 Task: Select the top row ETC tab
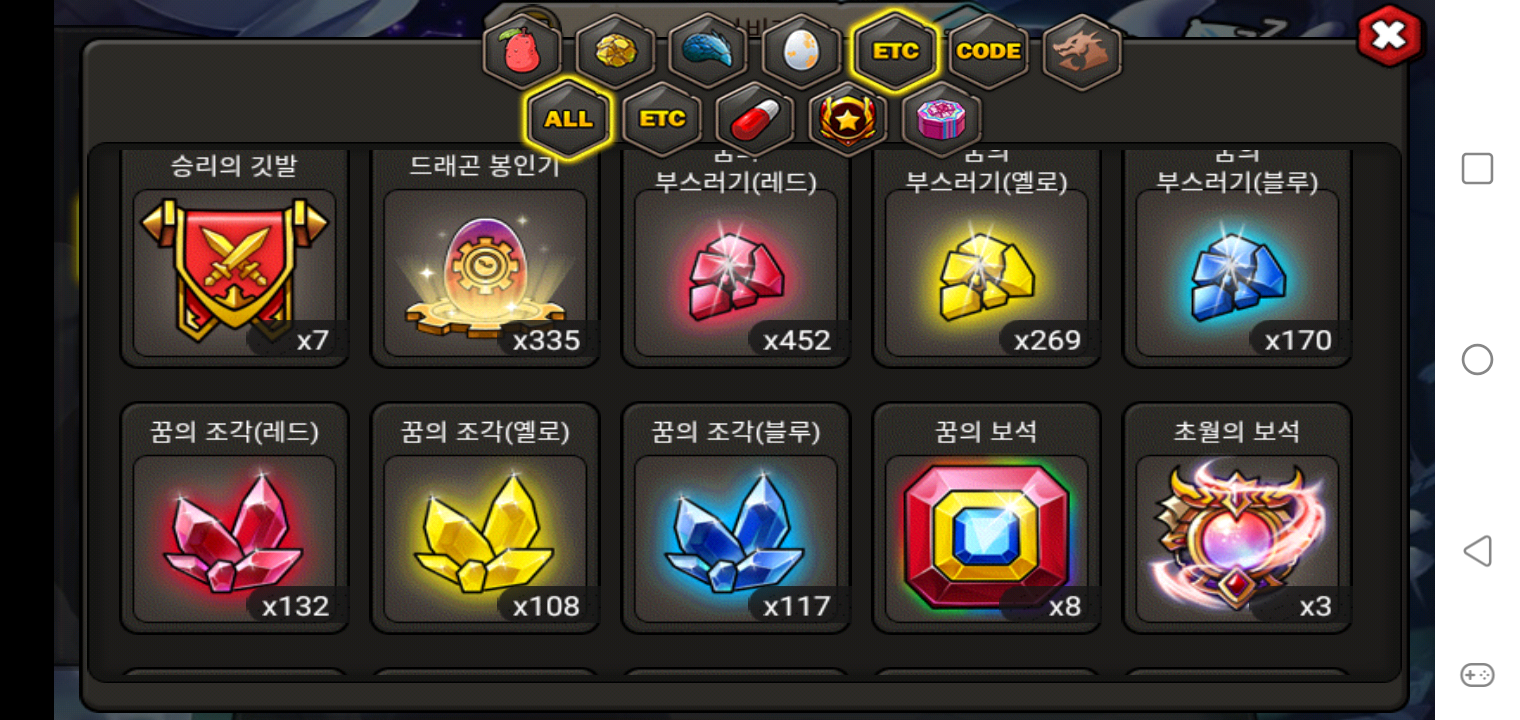(895, 51)
